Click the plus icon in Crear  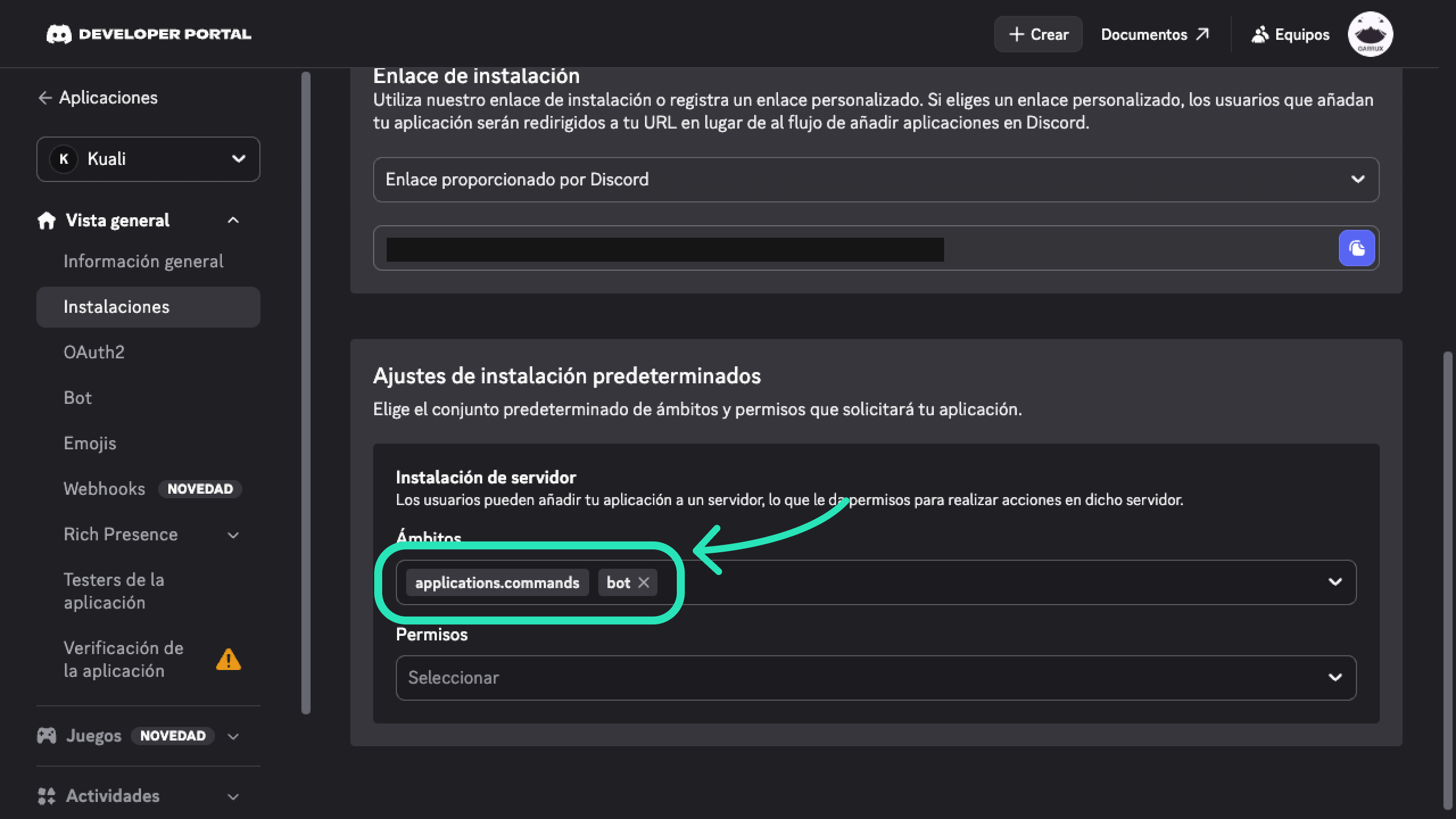point(1016,34)
